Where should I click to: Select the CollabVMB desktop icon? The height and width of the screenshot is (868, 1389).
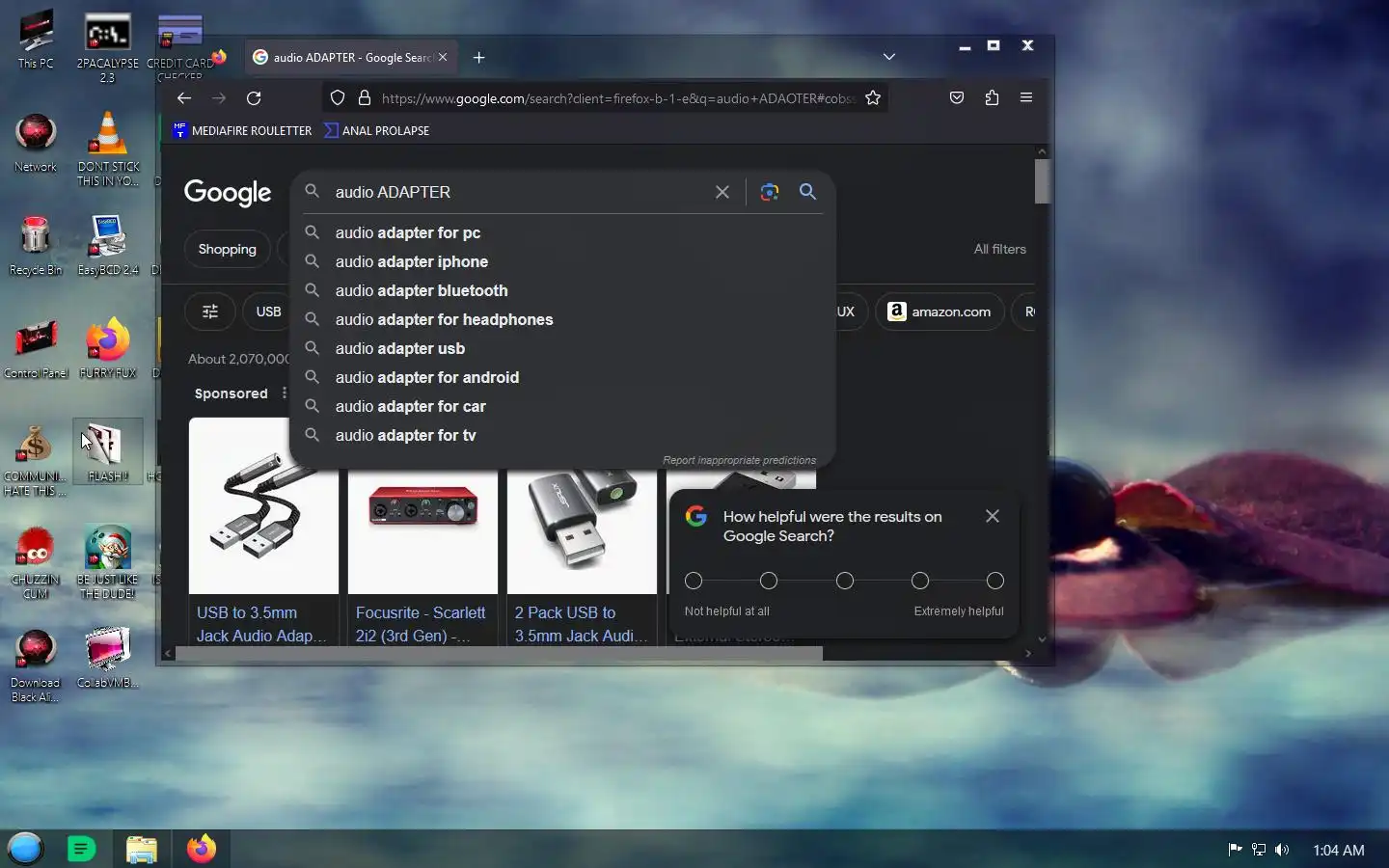(x=108, y=658)
